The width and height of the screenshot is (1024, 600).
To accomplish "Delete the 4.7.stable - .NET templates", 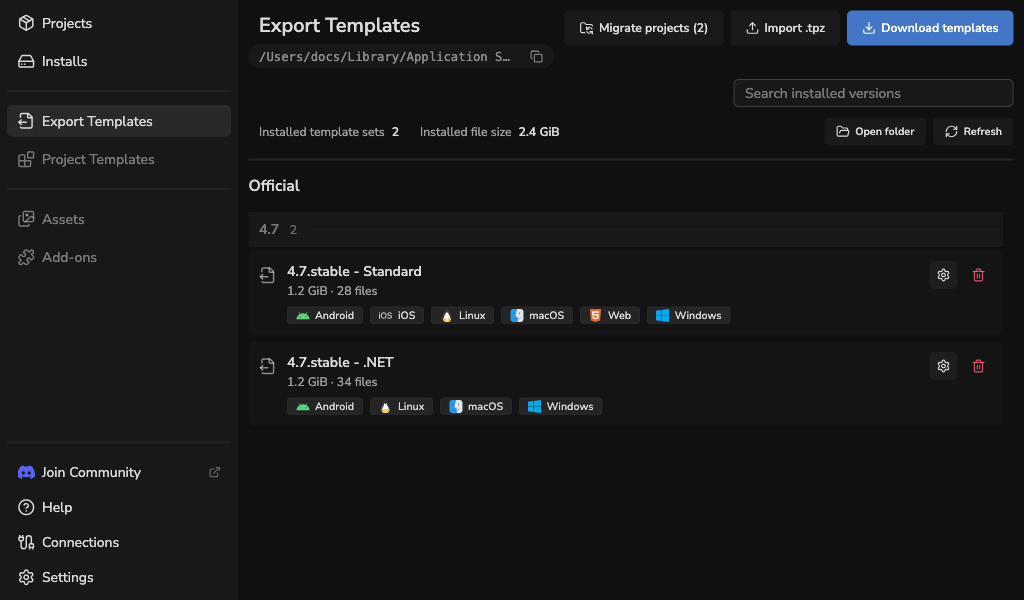I will pyautogui.click(x=978, y=366).
